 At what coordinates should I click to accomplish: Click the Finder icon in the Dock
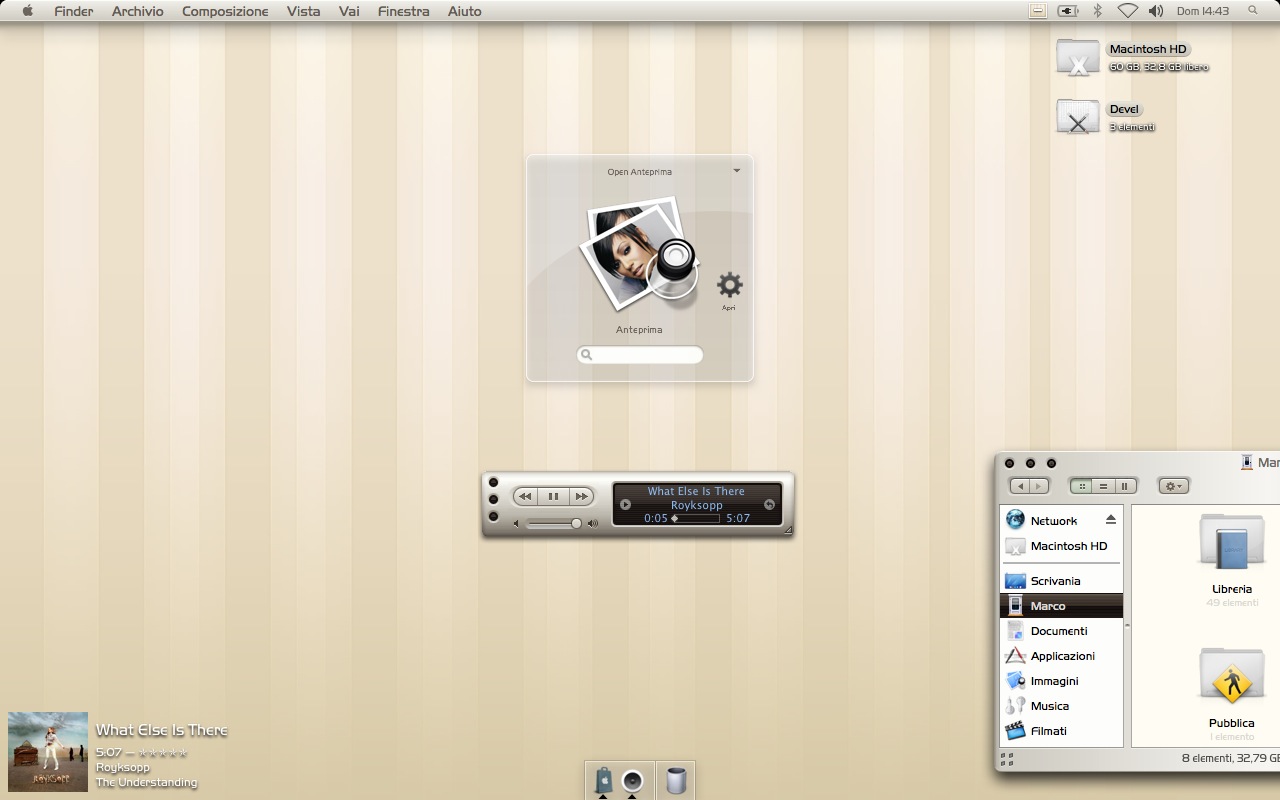[x=603, y=780]
